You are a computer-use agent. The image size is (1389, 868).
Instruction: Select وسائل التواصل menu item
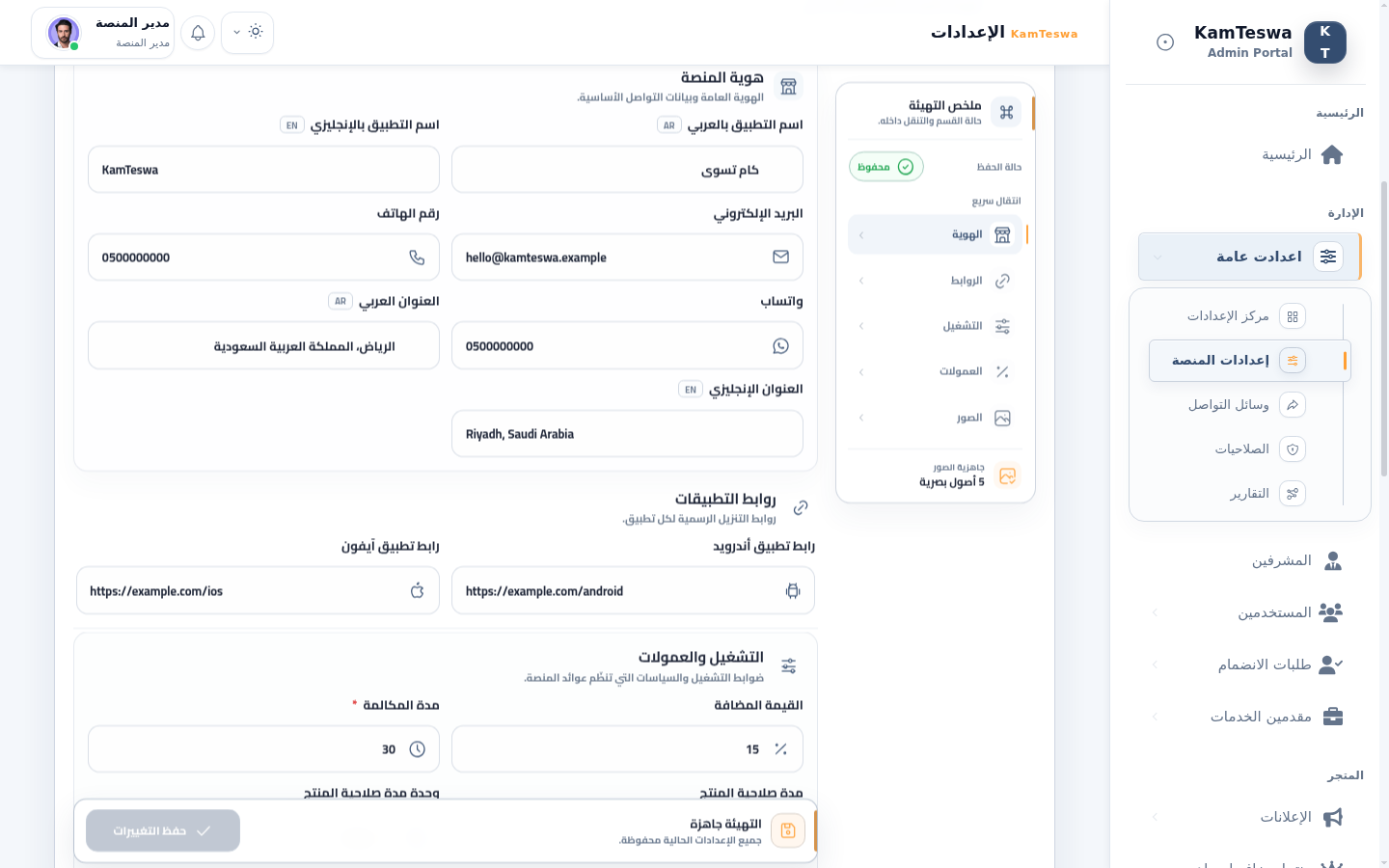point(1245,404)
